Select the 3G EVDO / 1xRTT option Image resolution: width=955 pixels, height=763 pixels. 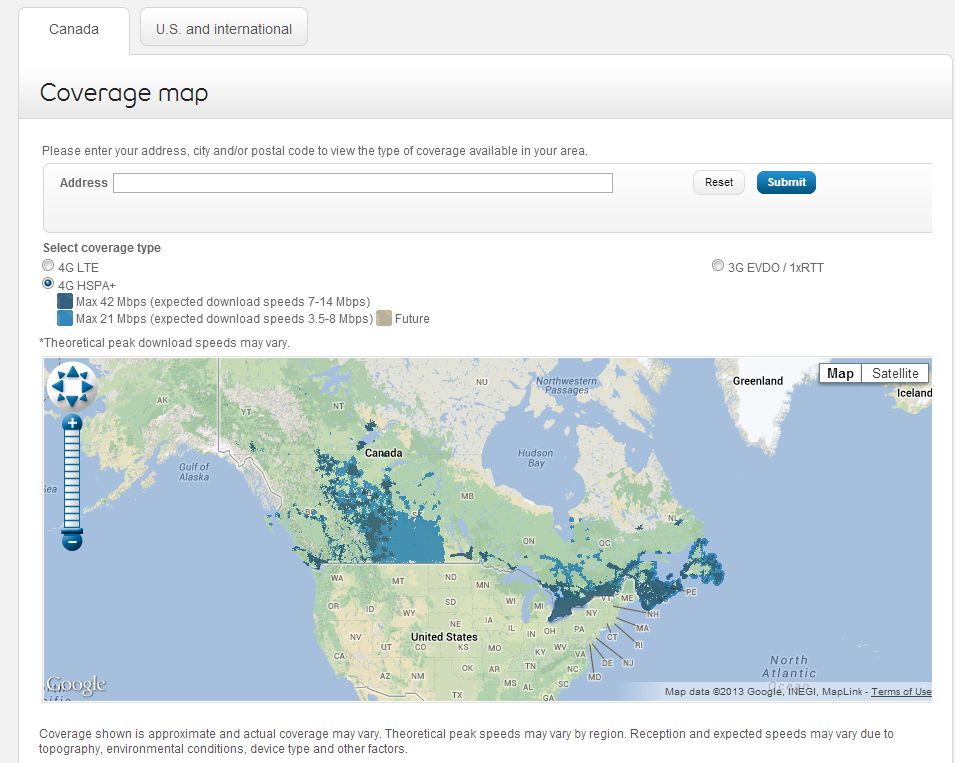pos(717,266)
